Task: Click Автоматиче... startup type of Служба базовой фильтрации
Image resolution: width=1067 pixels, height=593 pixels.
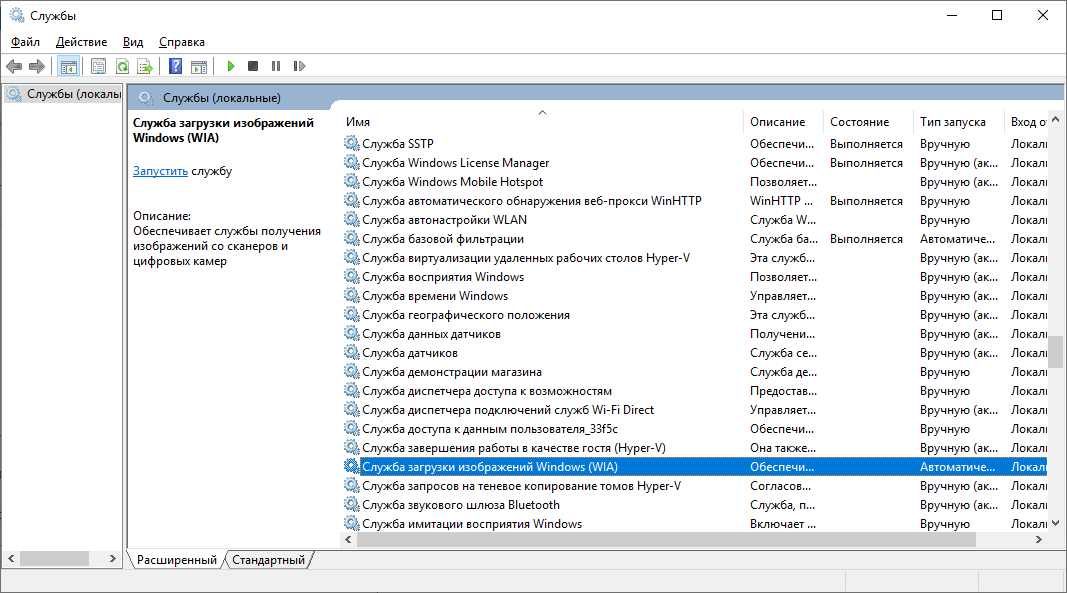Action: point(957,239)
